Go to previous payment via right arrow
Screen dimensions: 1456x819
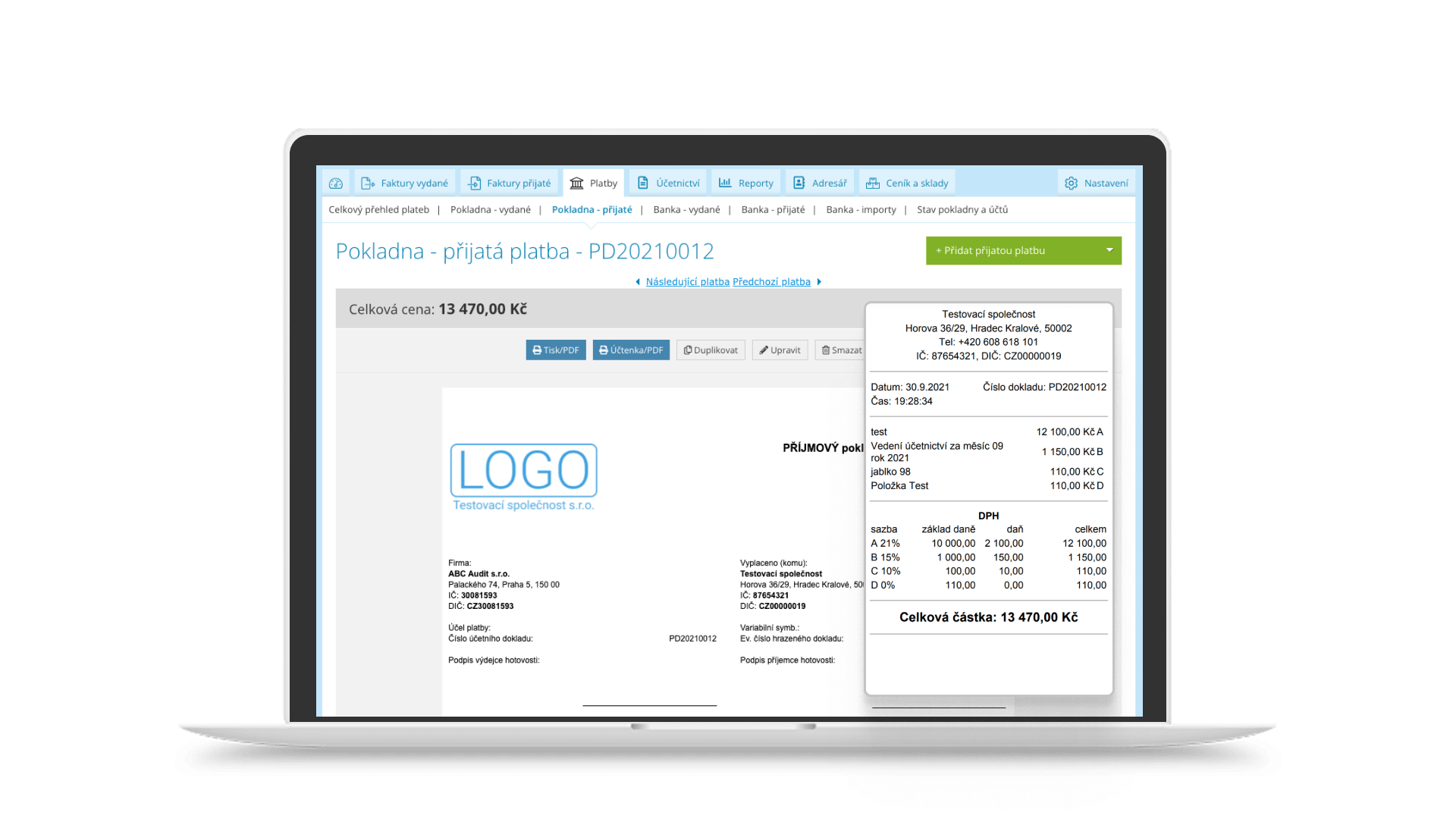819,282
